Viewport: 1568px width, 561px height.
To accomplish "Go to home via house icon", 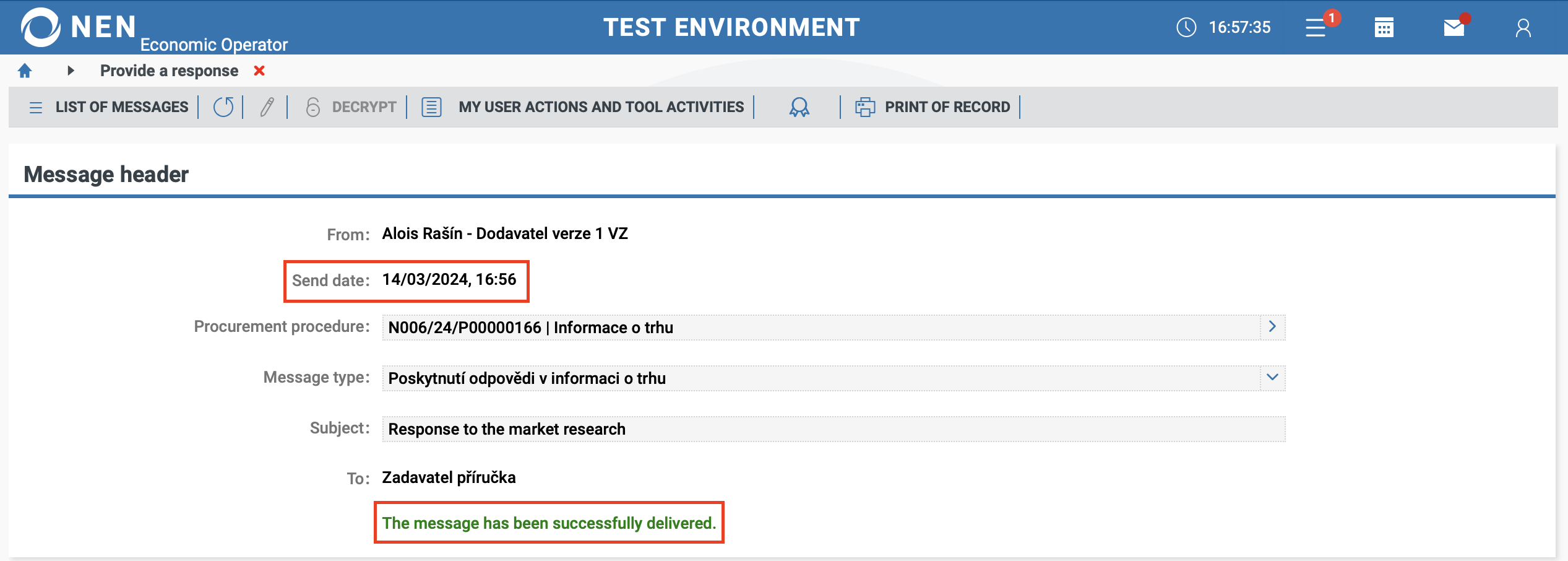I will click(x=25, y=71).
